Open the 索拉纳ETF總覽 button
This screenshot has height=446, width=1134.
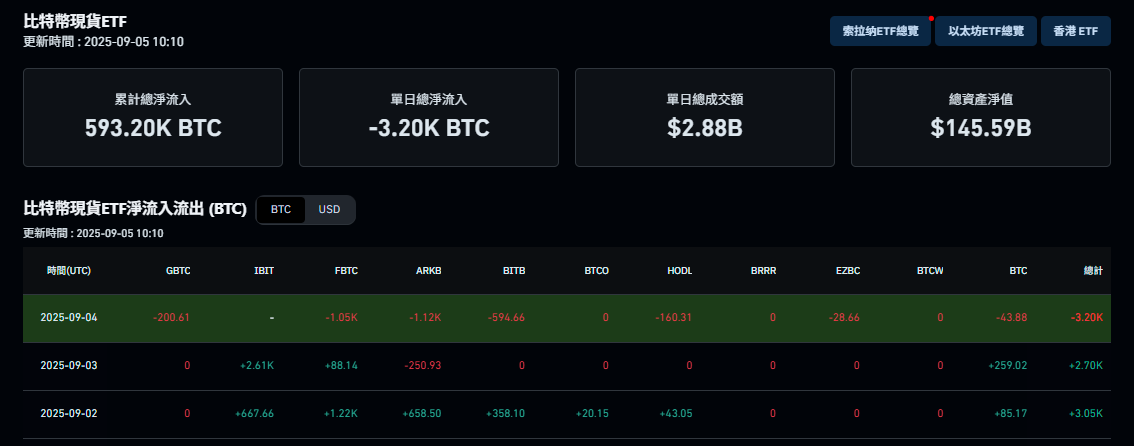[880, 31]
